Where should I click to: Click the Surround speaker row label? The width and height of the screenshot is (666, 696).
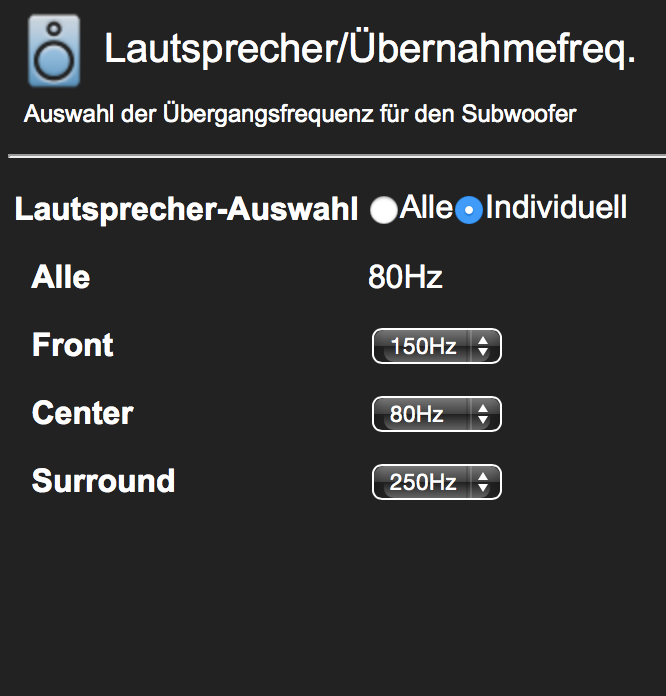pos(104,481)
